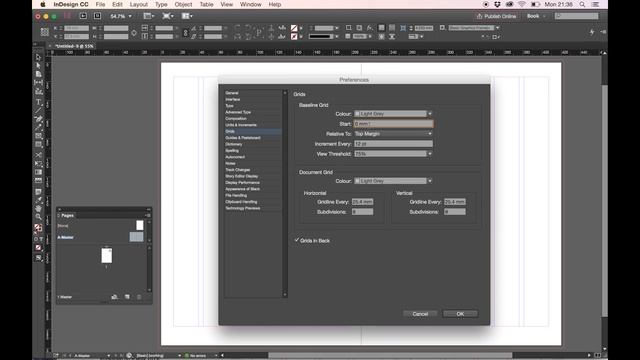The width and height of the screenshot is (640, 360).
Task: Click the reference point locator grid
Action: [45, 32]
